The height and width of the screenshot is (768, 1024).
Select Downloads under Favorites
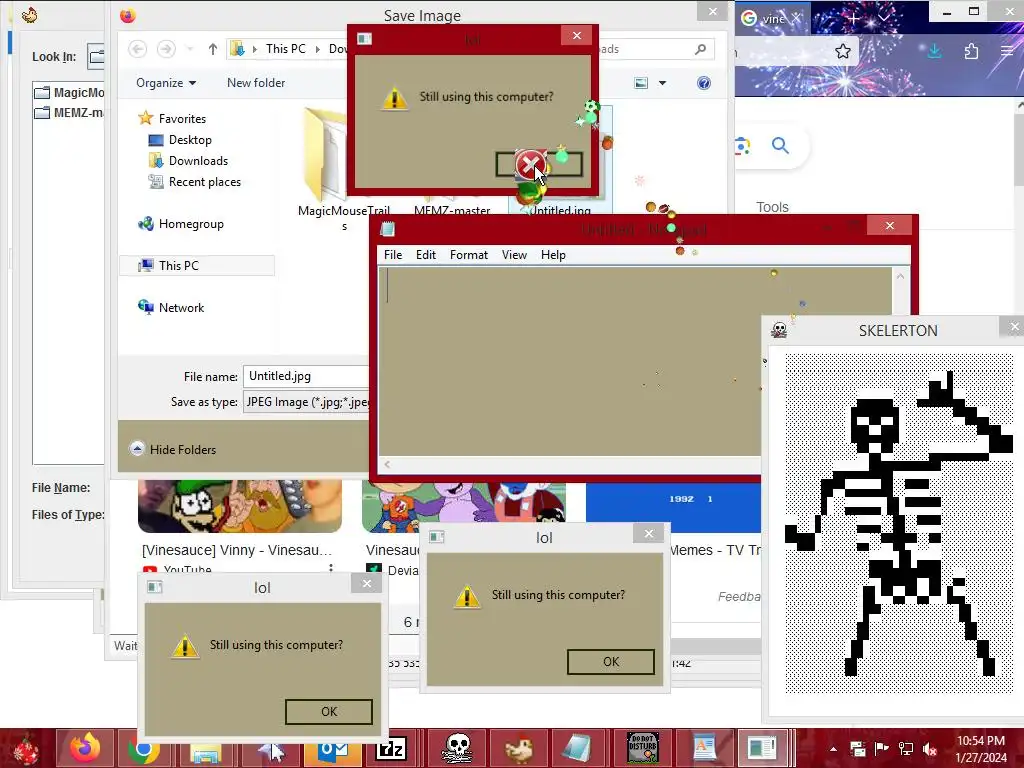coord(188,161)
